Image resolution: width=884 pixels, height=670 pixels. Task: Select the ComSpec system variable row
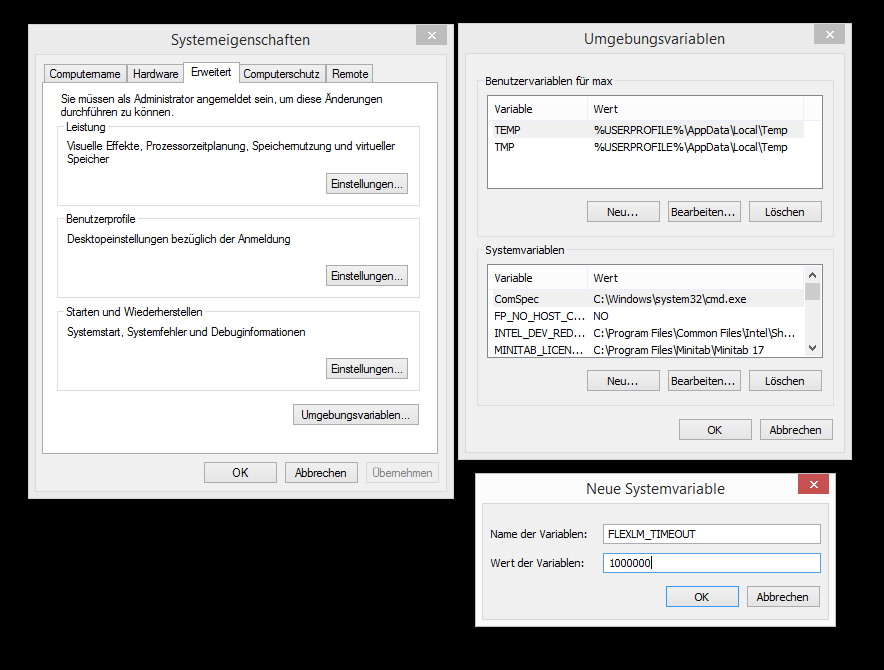click(648, 299)
